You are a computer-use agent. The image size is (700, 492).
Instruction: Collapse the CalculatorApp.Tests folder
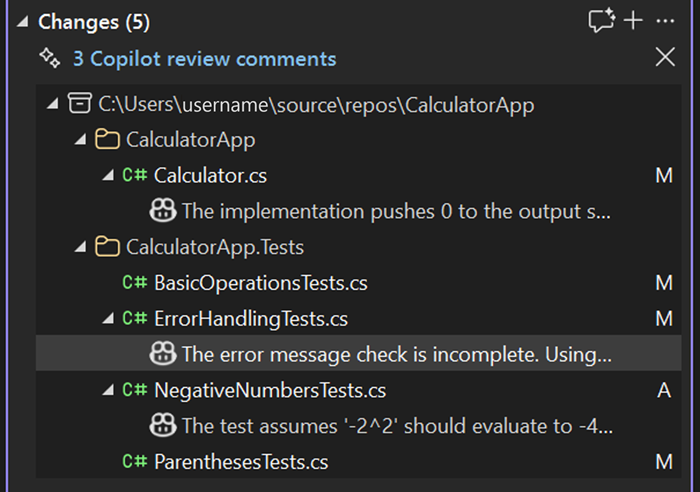[x=80, y=247]
